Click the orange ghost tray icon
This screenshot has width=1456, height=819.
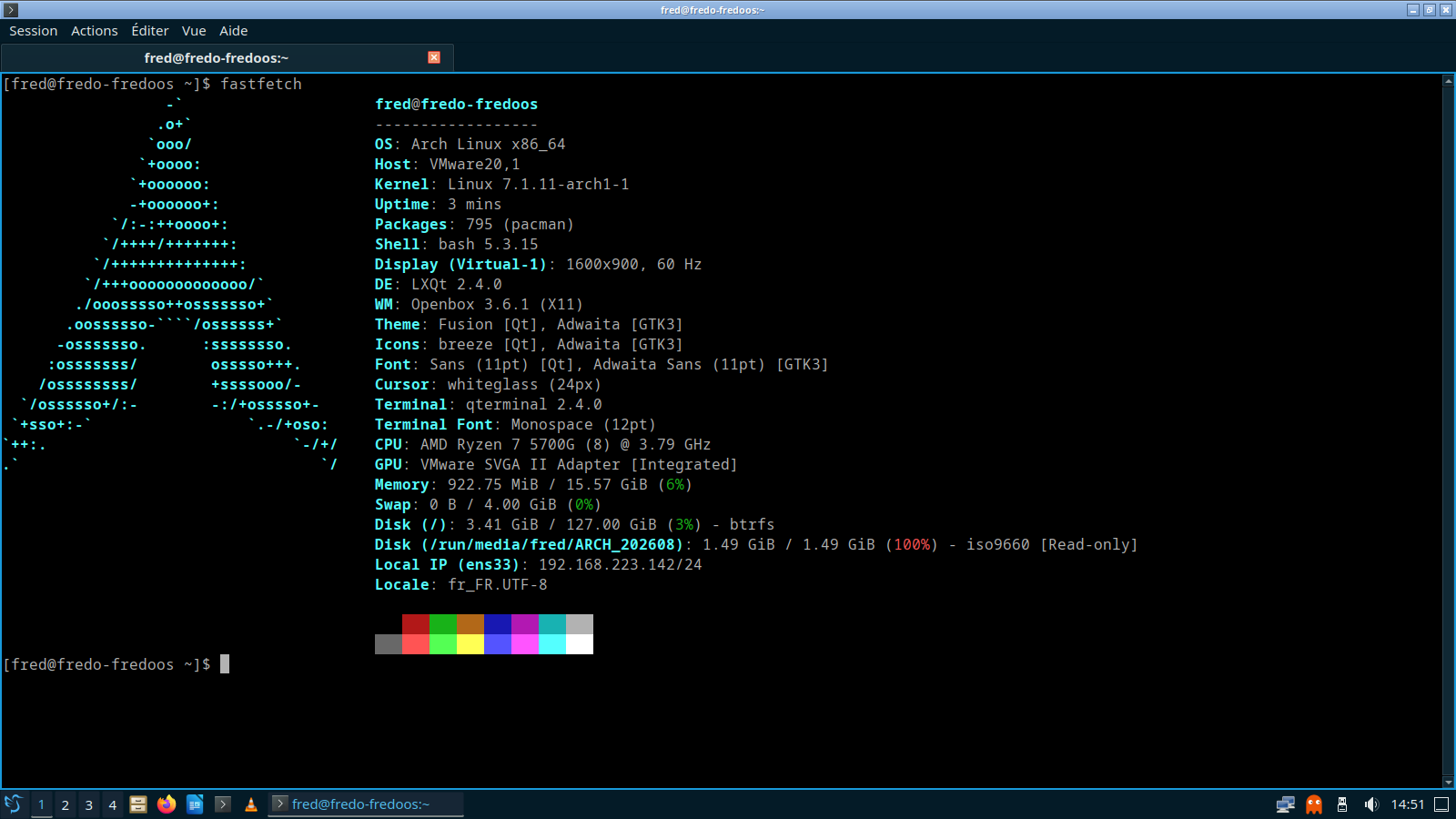pos(1314,804)
